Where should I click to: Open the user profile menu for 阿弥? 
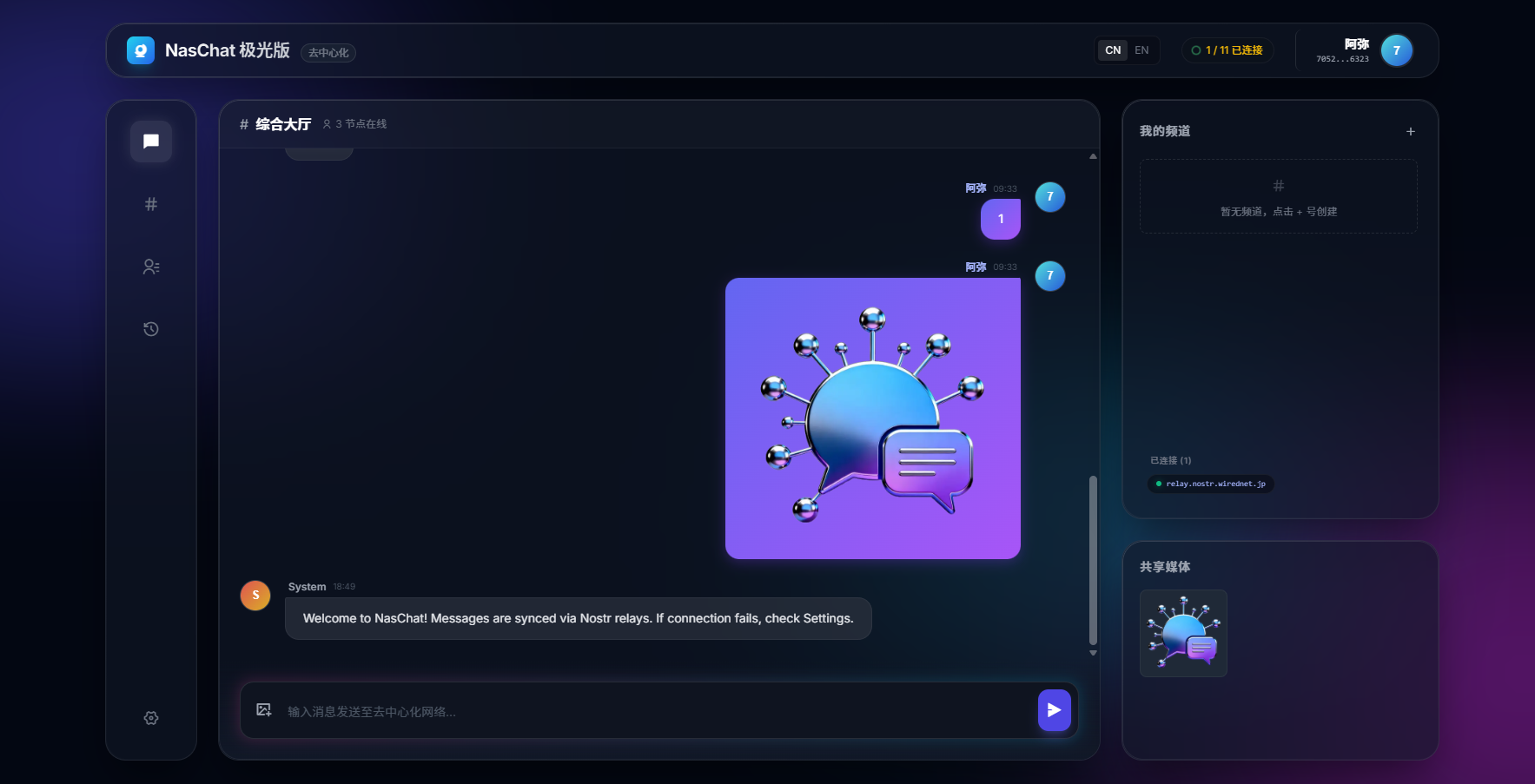click(x=1362, y=50)
